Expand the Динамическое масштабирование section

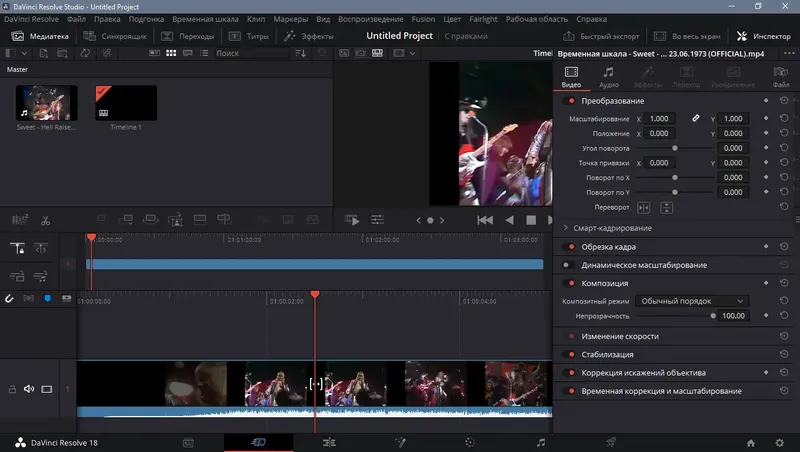coord(643,265)
